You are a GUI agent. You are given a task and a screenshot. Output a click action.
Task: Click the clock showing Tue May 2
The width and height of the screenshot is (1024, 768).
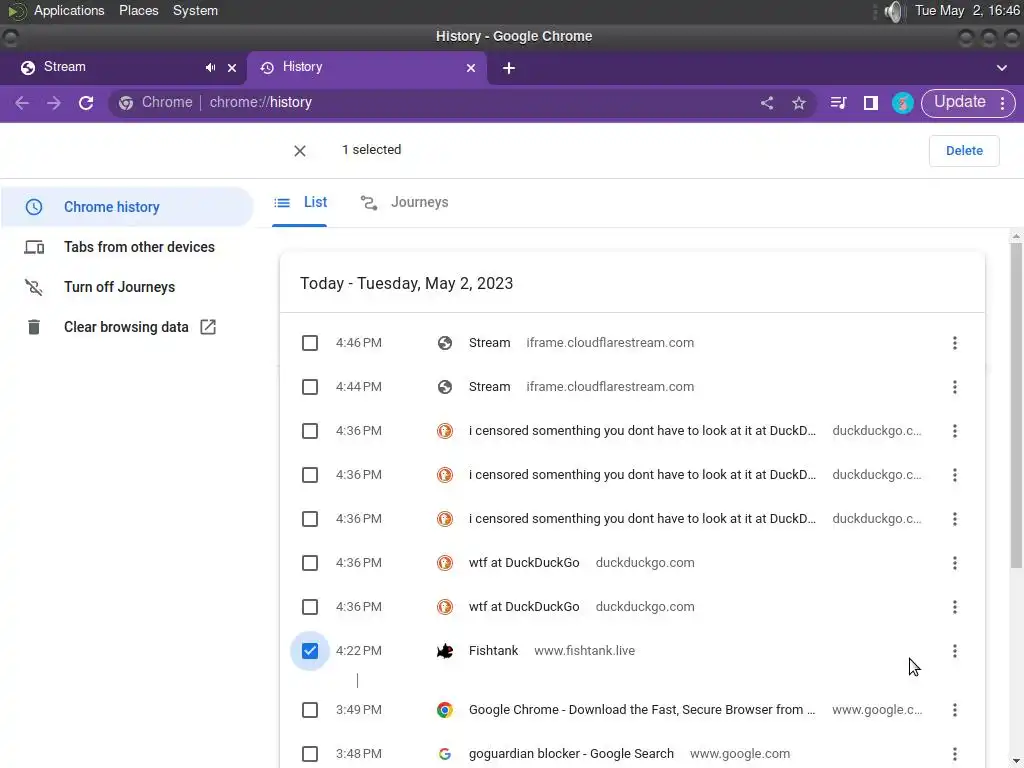[x=967, y=11]
